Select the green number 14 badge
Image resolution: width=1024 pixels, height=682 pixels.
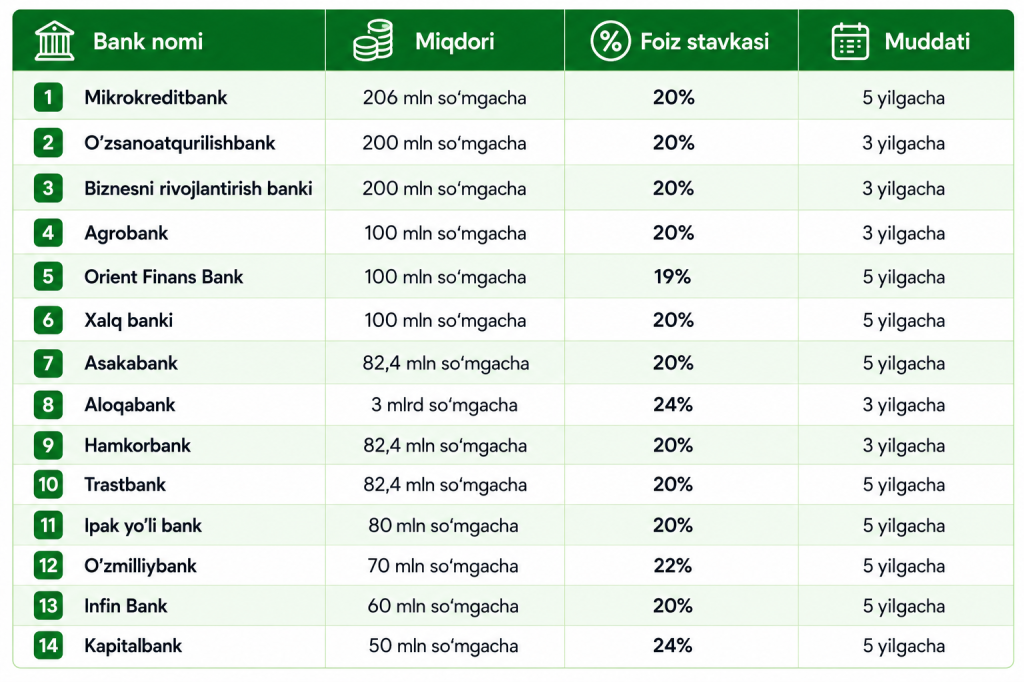click(48, 645)
